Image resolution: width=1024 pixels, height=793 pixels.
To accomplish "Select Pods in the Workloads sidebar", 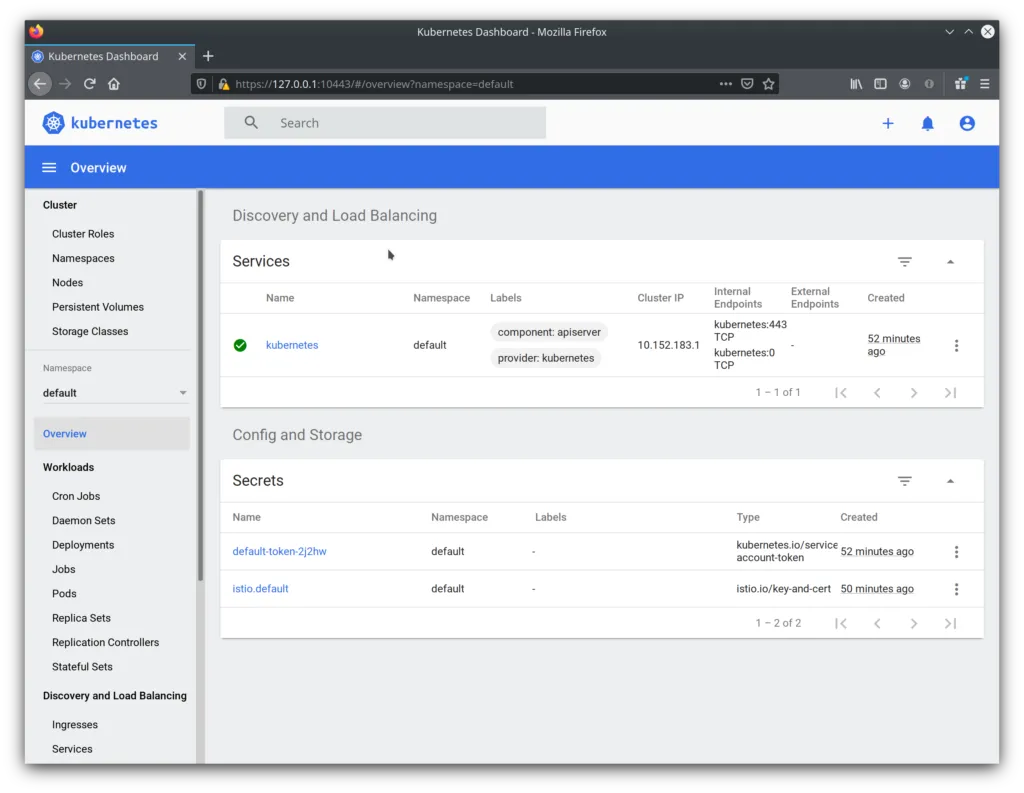I will [64, 594].
